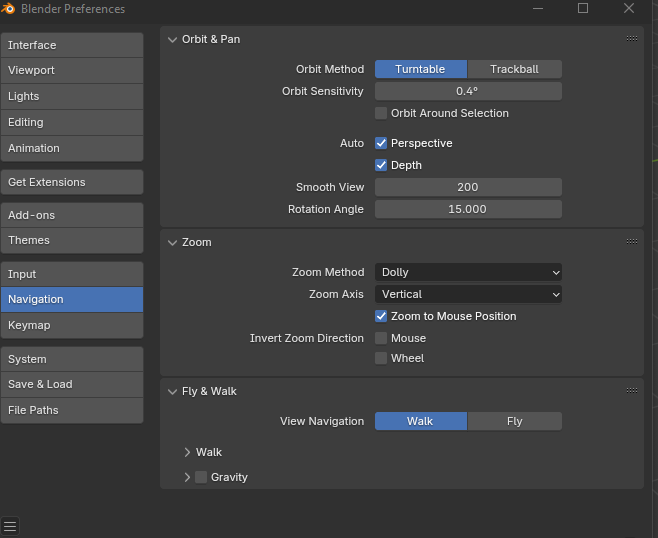Collapse the Zoom panel
Viewport: 658px width, 538px height.
click(x=172, y=243)
